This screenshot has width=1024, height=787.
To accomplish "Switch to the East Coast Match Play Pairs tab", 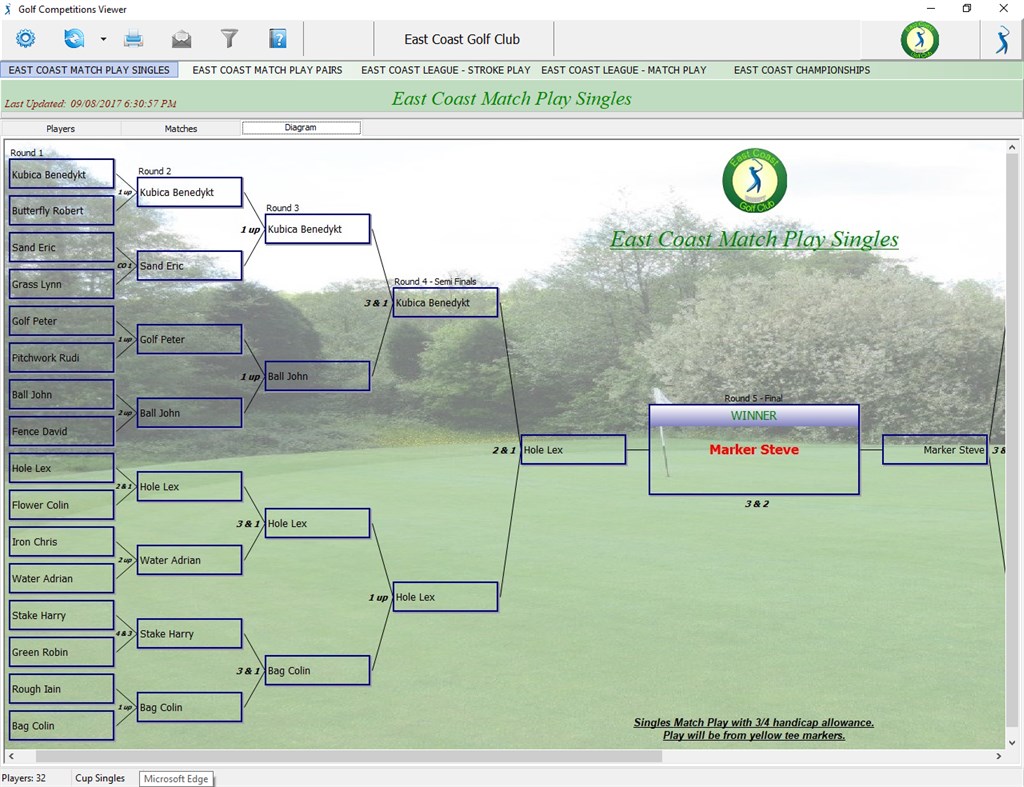I will click(x=266, y=70).
